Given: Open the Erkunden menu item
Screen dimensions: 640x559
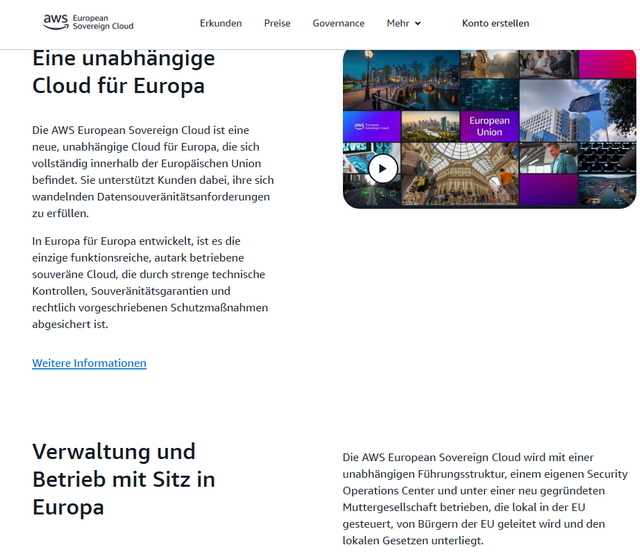Looking at the screenshot, I should (221, 23).
